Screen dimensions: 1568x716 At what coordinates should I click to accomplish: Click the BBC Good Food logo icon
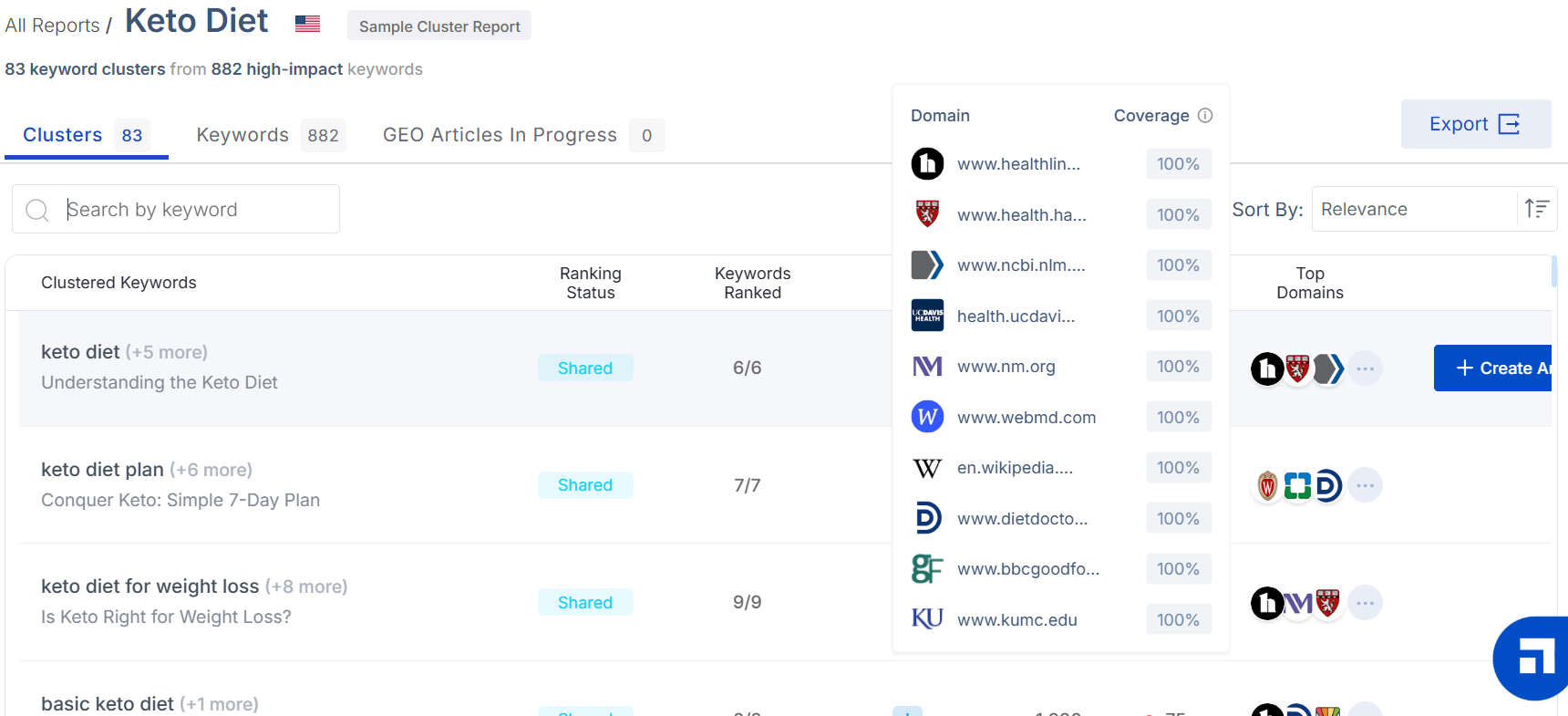927,569
